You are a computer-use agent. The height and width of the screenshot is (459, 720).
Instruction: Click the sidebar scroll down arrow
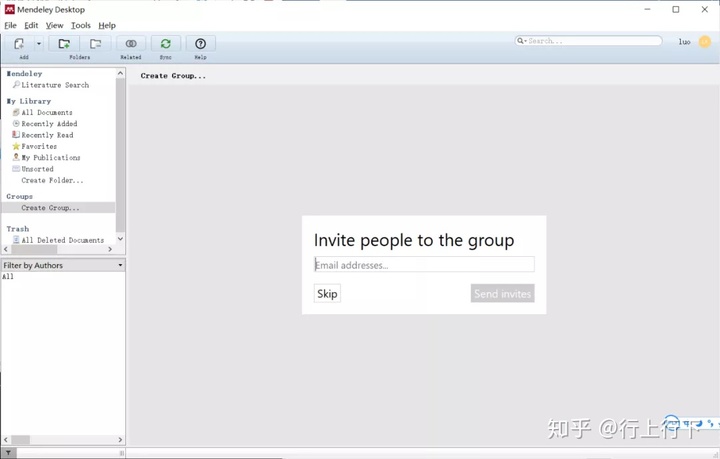[x=120, y=239]
